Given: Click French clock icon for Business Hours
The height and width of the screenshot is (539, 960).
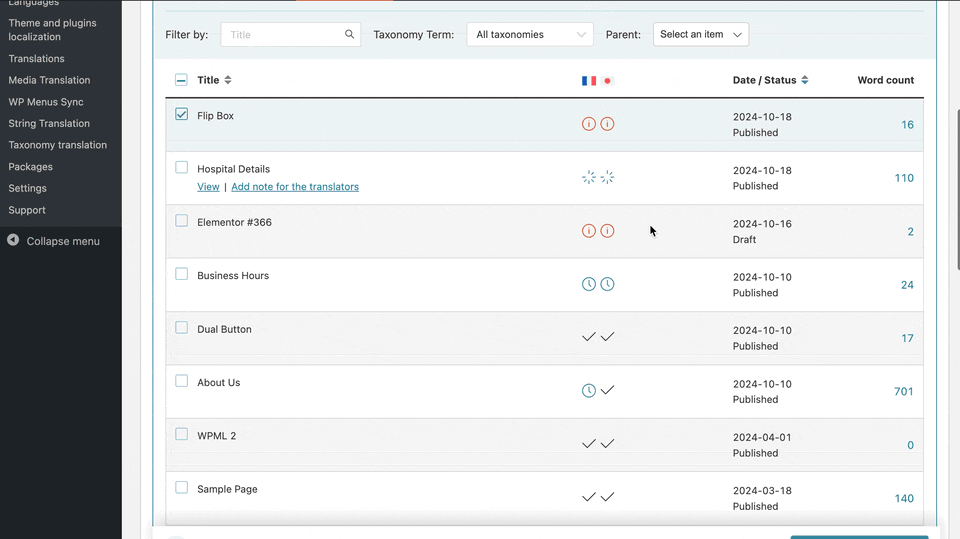Looking at the screenshot, I should click(x=588, y=284).
